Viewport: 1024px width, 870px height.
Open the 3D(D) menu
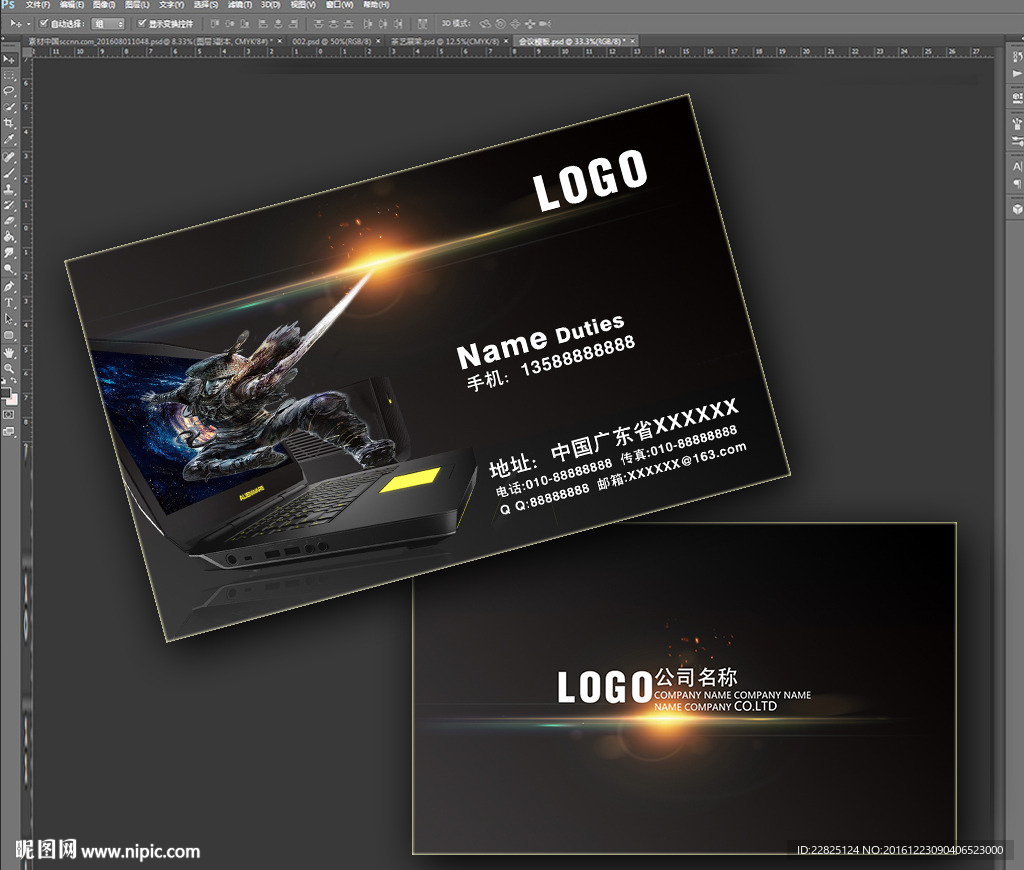270,5
